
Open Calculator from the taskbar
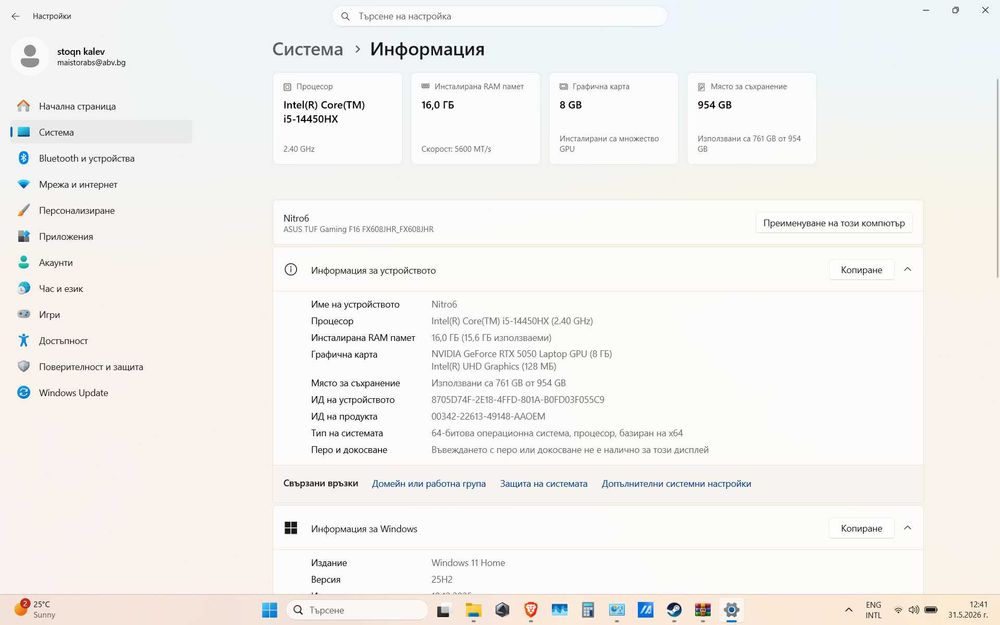point(588,610)
